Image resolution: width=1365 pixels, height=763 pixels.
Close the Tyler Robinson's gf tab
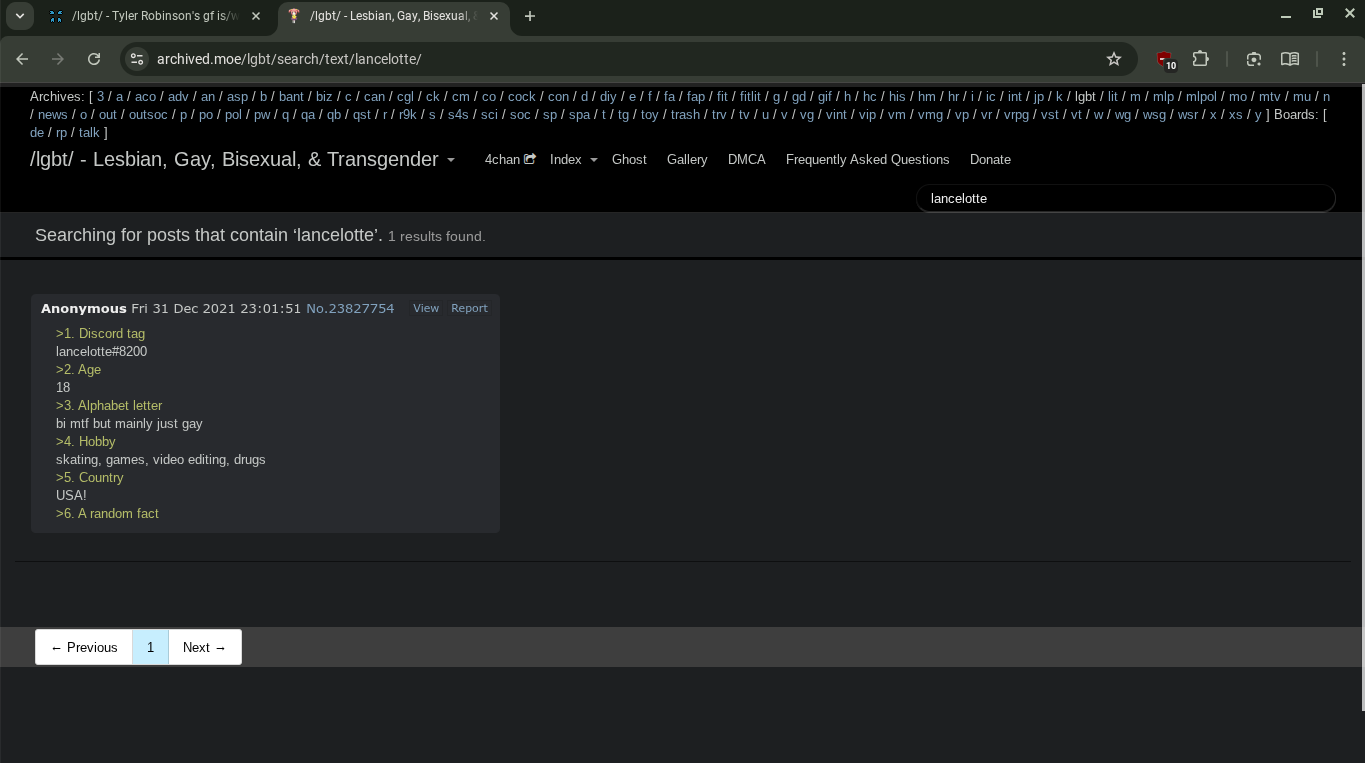[x=256, y=16]
